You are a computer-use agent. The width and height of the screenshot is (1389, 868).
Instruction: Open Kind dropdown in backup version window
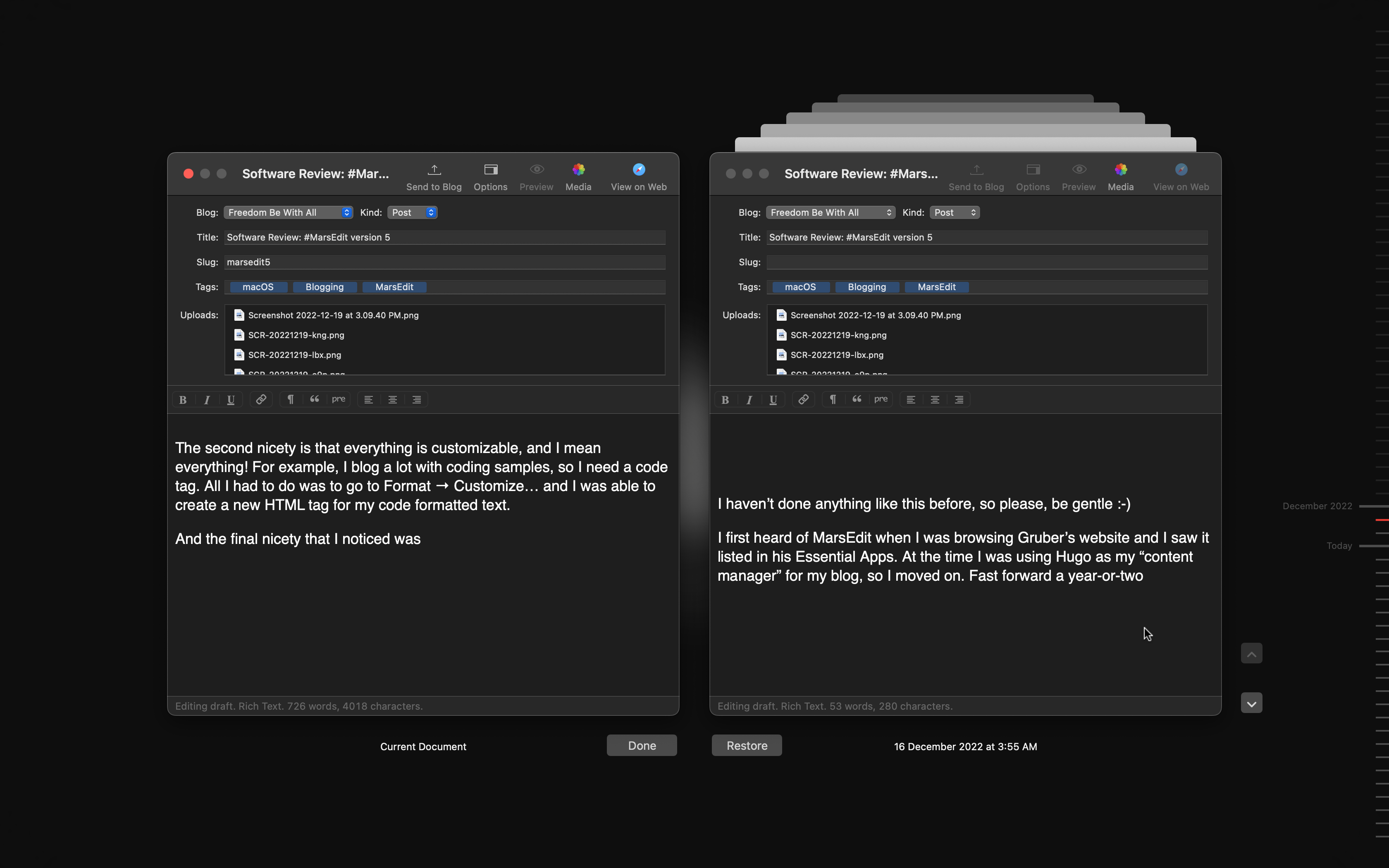(955, 212)
